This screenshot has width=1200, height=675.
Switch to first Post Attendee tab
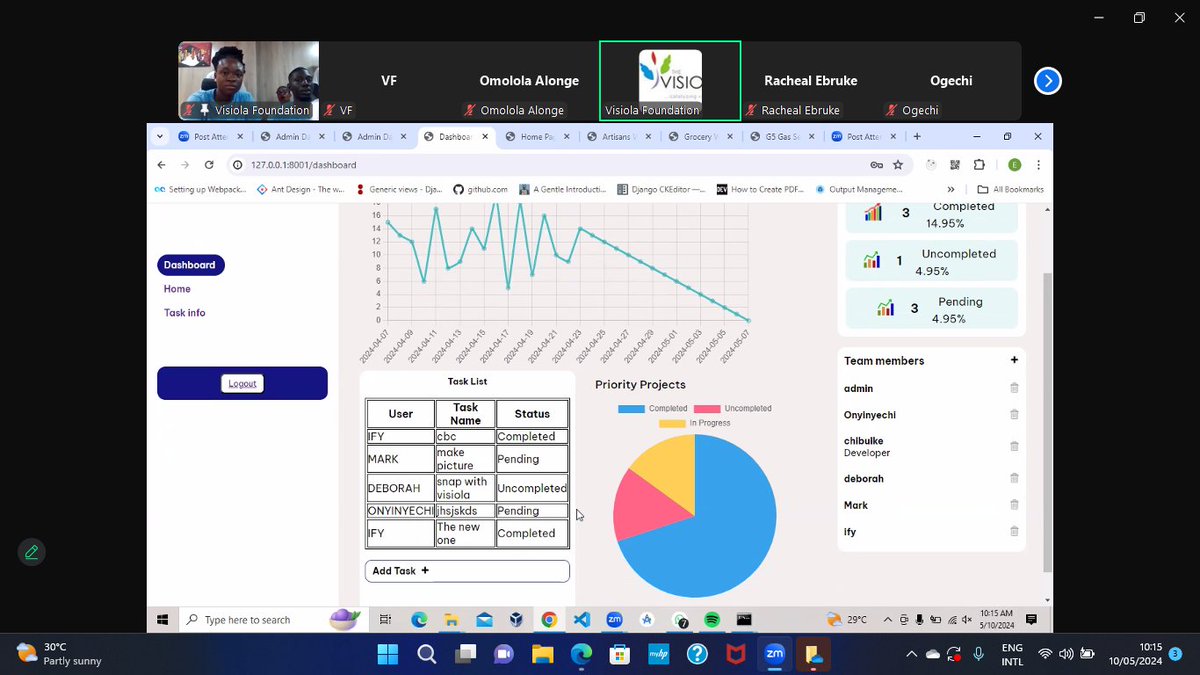210,137
